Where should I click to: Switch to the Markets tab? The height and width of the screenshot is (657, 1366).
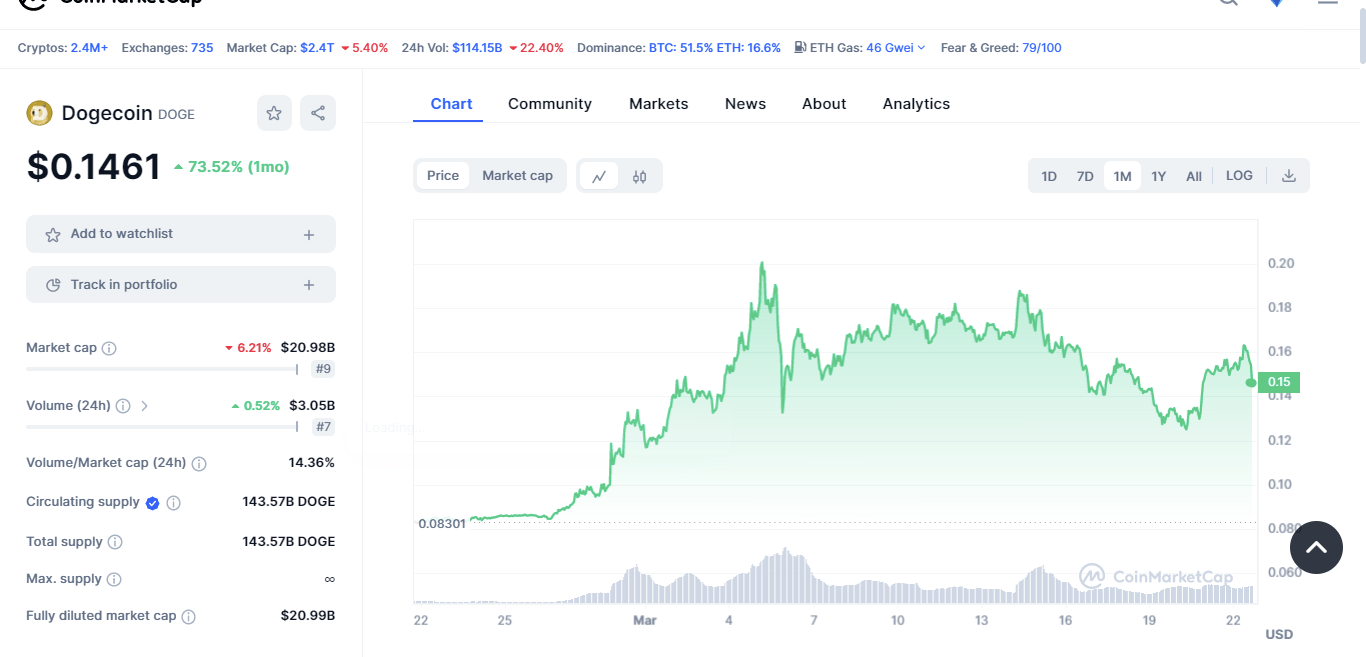click(x=659, y=104)
